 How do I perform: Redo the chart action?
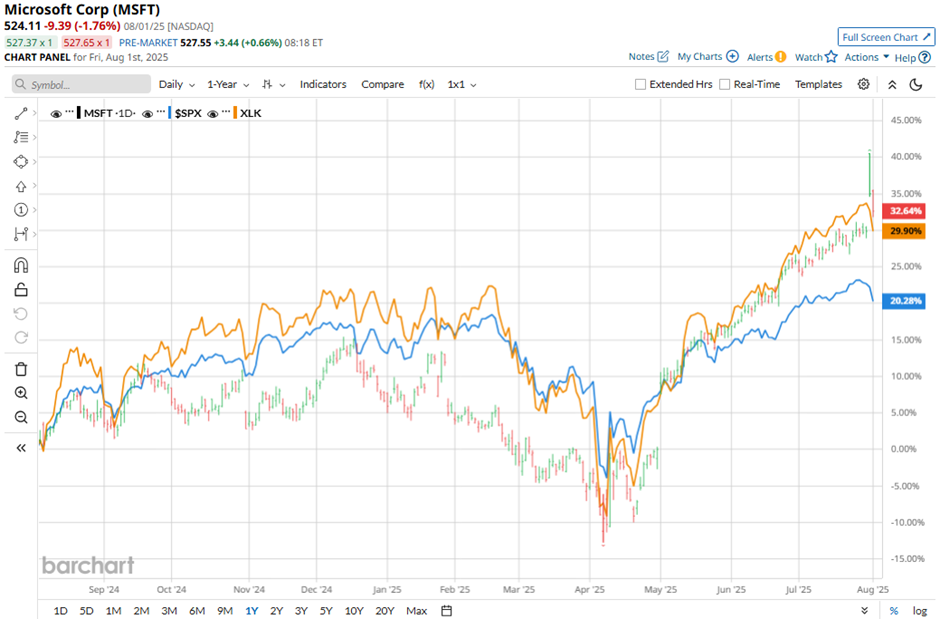[21, 337]
